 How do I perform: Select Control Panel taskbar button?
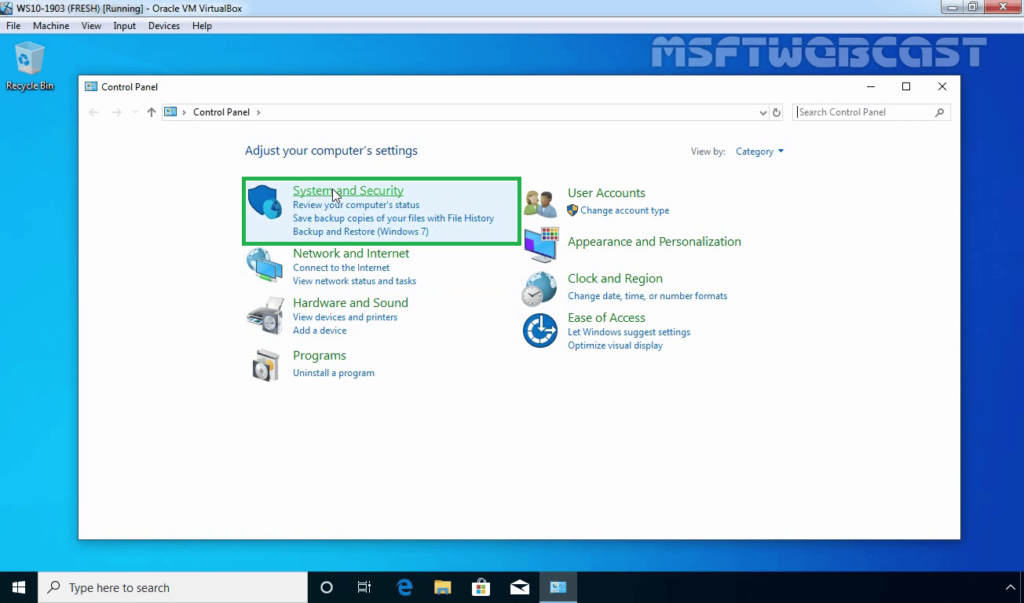tap(558, 587)
